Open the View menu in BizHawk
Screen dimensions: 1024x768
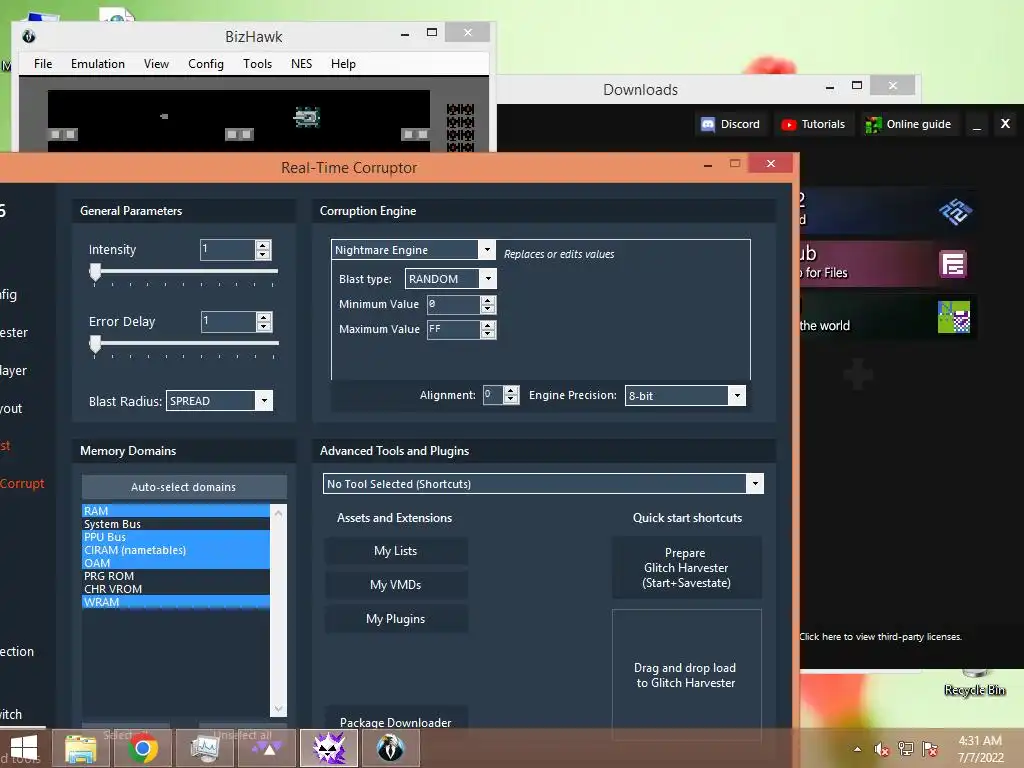[x=156, y=63]
